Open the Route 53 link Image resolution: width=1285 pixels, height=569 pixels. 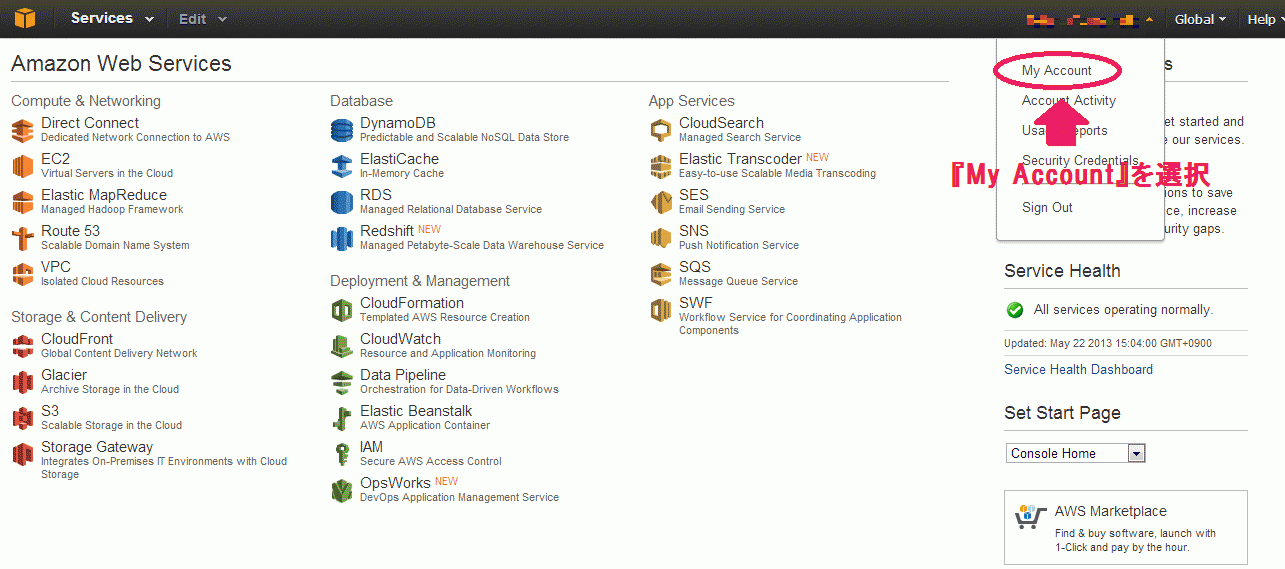(x=70, y=231)
